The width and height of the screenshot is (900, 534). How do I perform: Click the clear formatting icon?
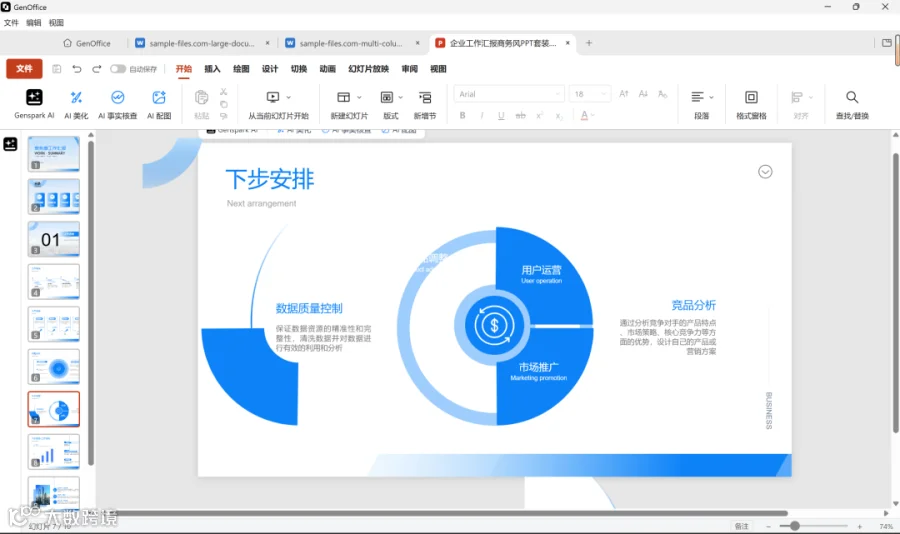point(663,94)
